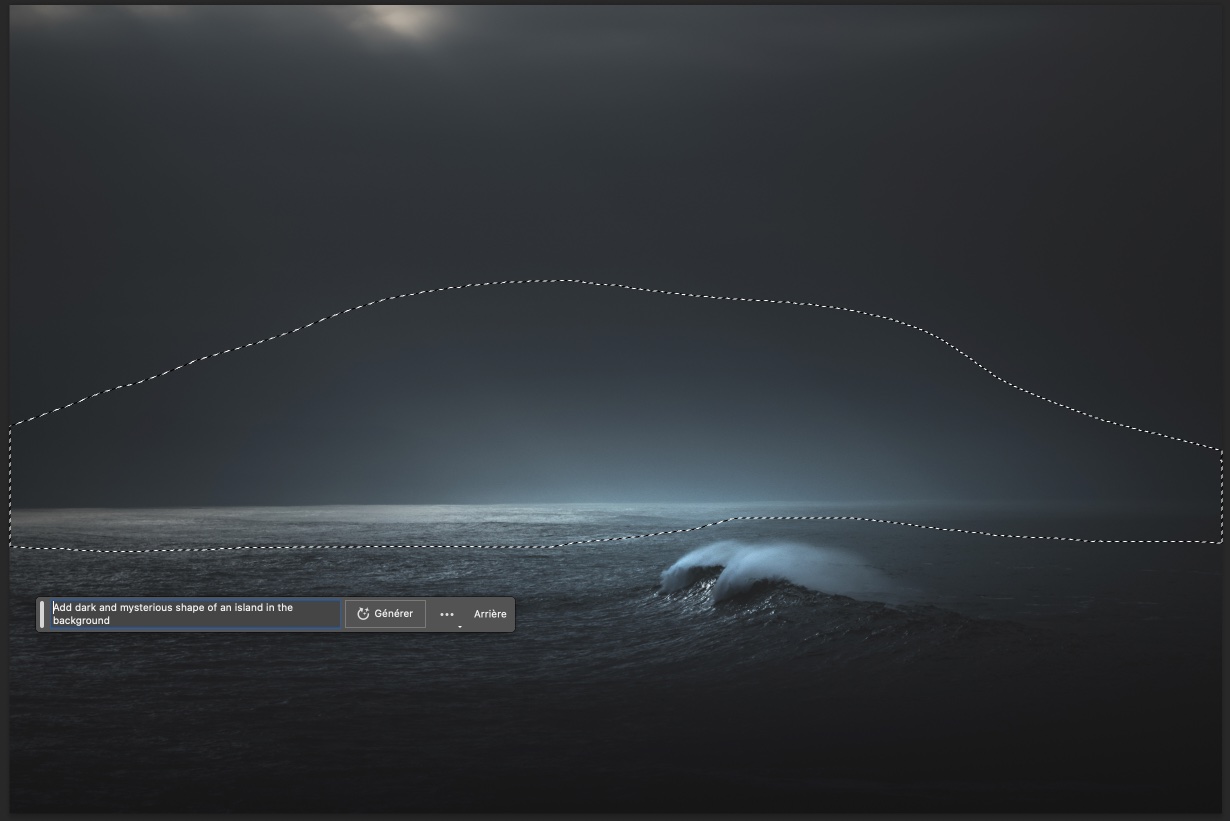Focus the generative fill prompt field
Viewport: 1230px width, 821px height.
click(x=195, y=614)
